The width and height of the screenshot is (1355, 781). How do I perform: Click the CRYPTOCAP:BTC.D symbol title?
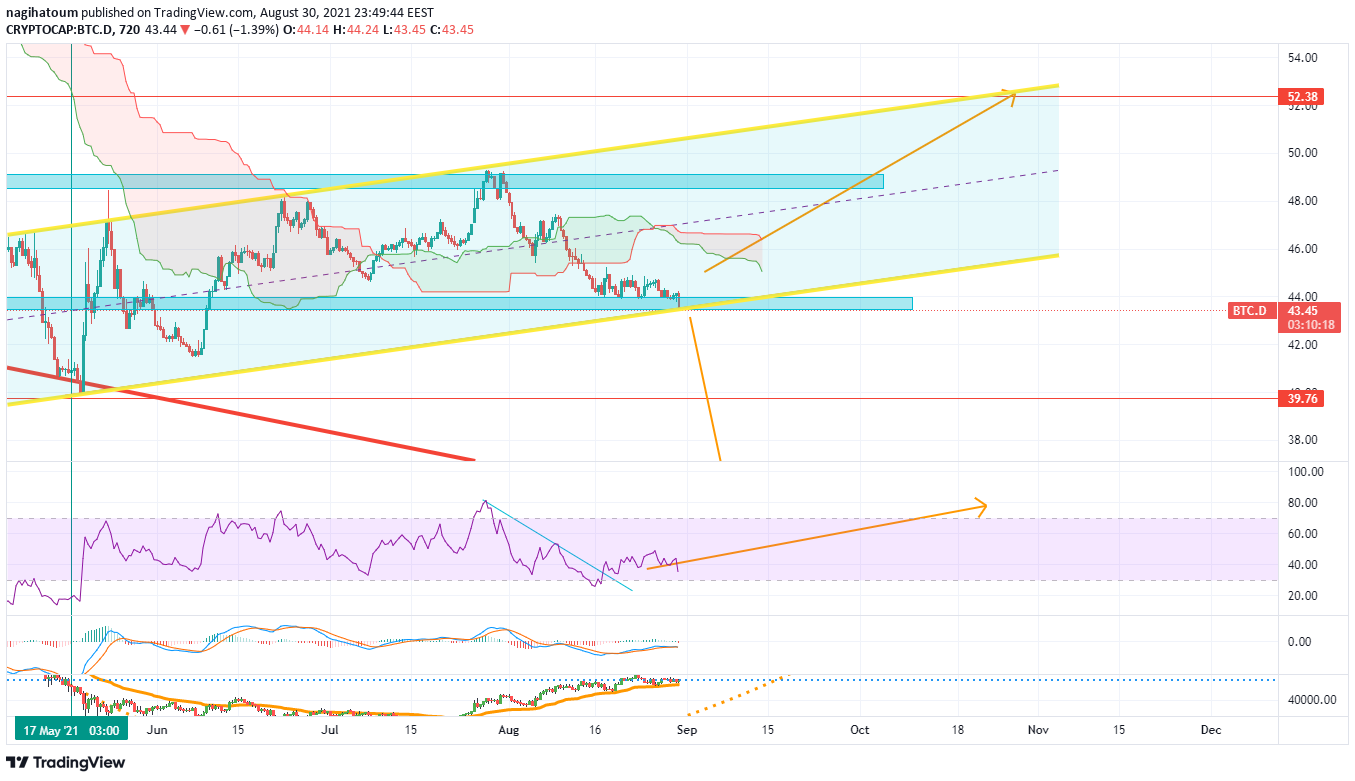pyautogui.click(x=61, y=30)
